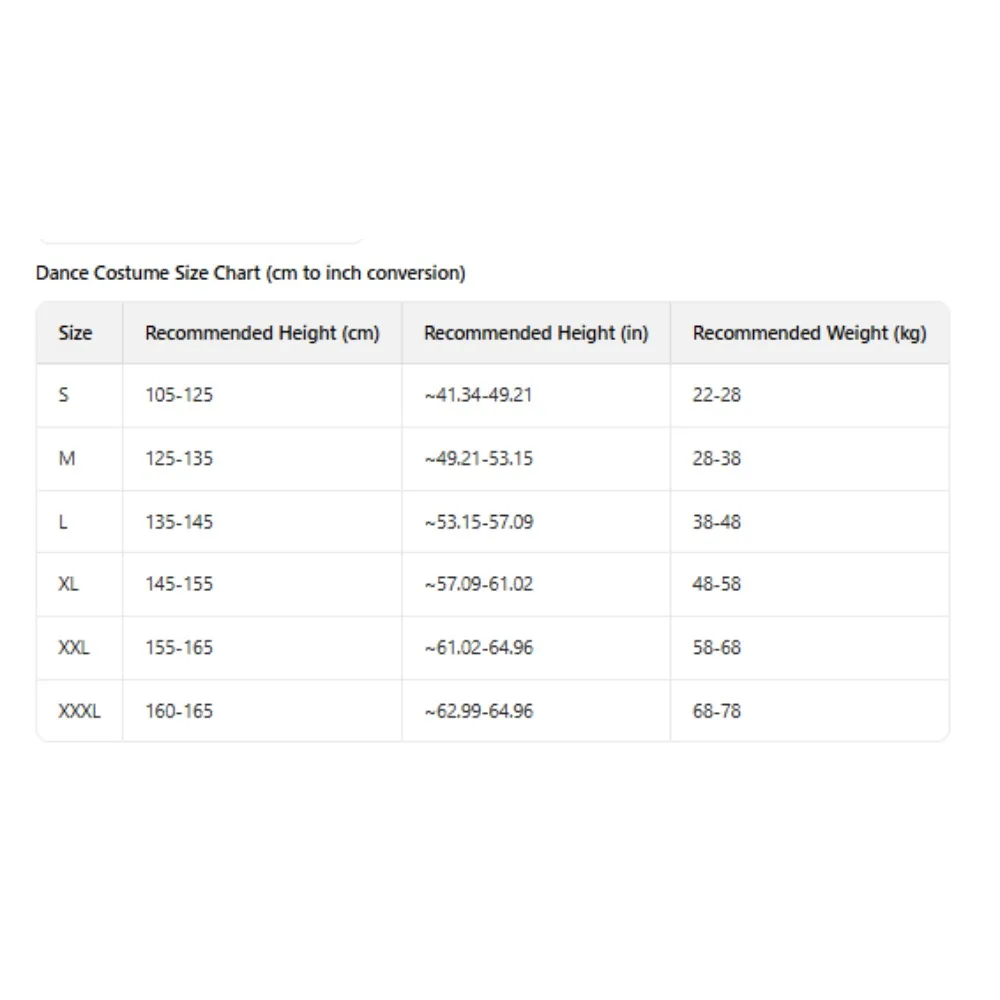The image size is (1000, 1000).
Task: Select the Dance Costume Size Chart title
Action: click(x=250, y=273)
